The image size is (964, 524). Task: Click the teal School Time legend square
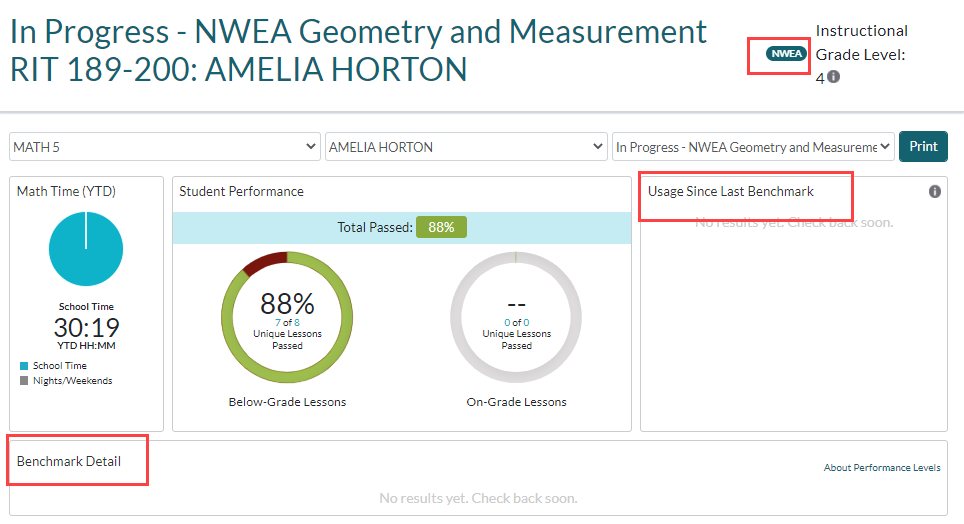tap(24, 366)
